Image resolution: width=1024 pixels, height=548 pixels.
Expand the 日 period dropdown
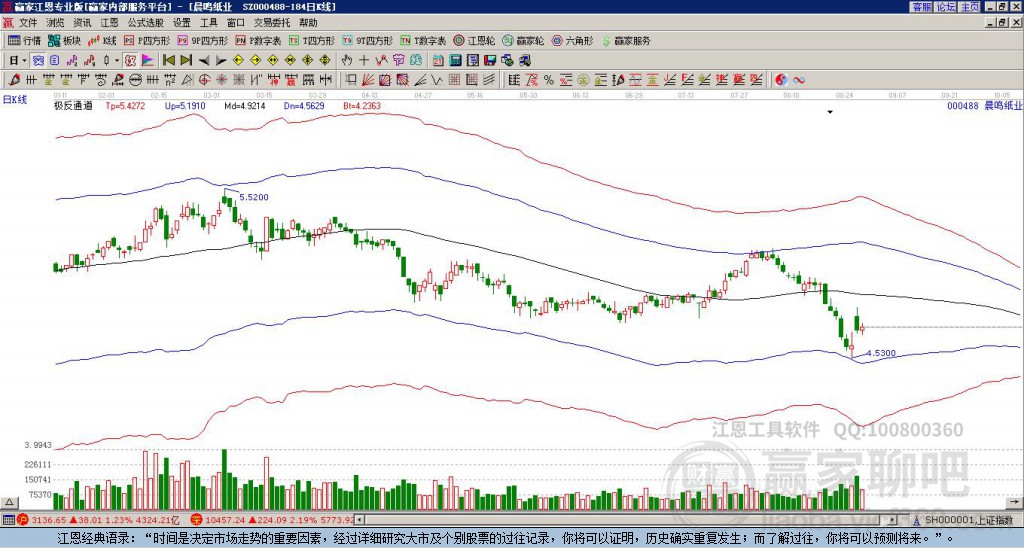(18, 61)
